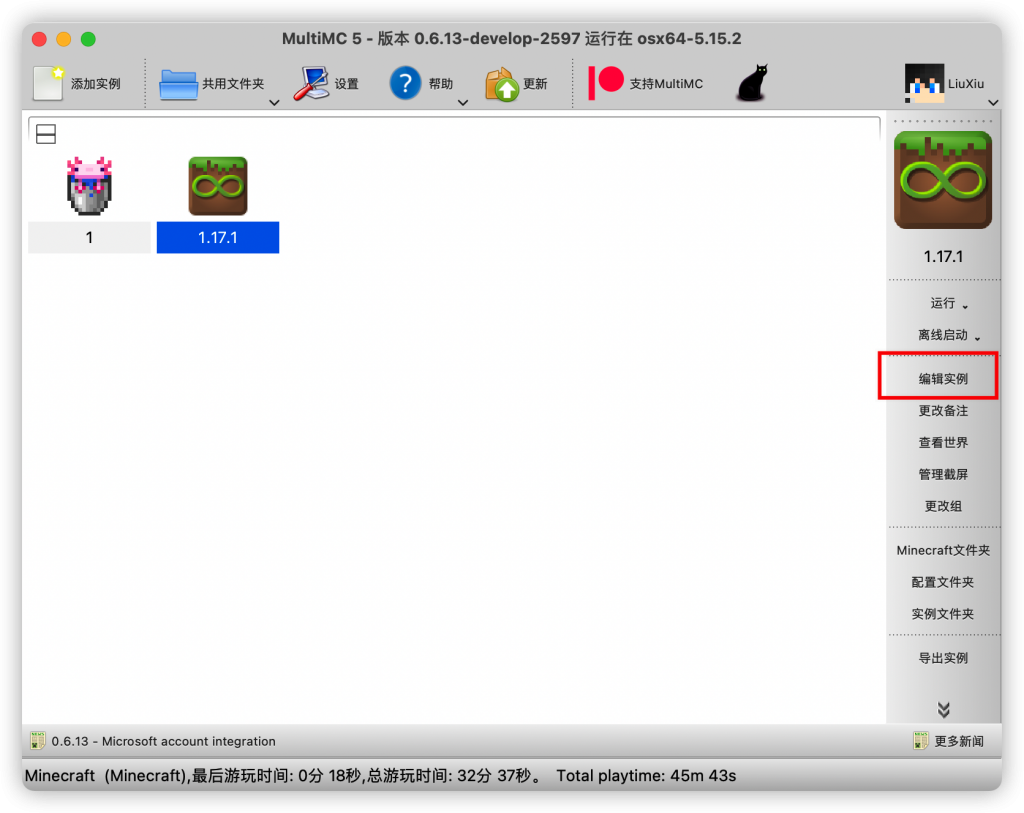Viewport: 1024px width, 813px height.
Task: Click 更改备注 change notes
Action: [943, 411]
